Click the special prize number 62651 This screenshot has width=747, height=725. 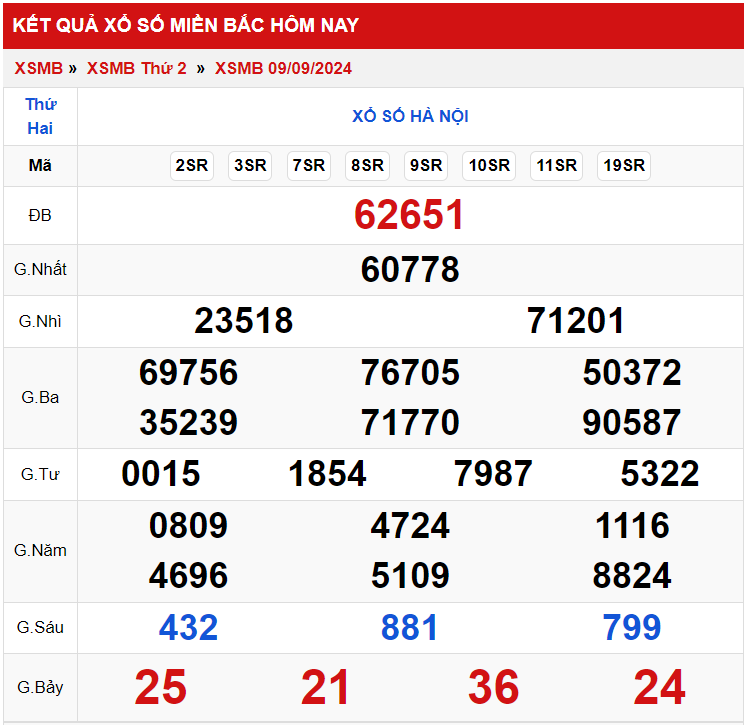point(410,215)
